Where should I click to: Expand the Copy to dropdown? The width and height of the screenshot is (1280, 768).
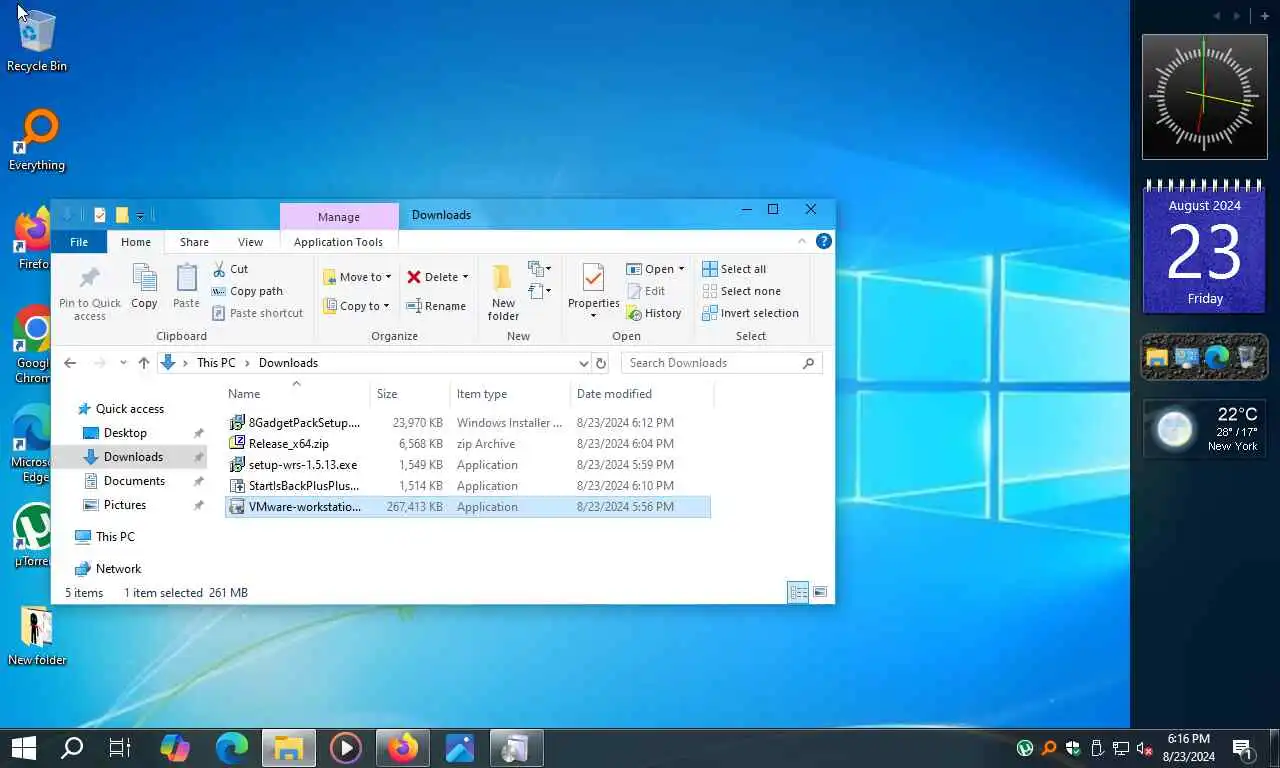coord(386,306)
